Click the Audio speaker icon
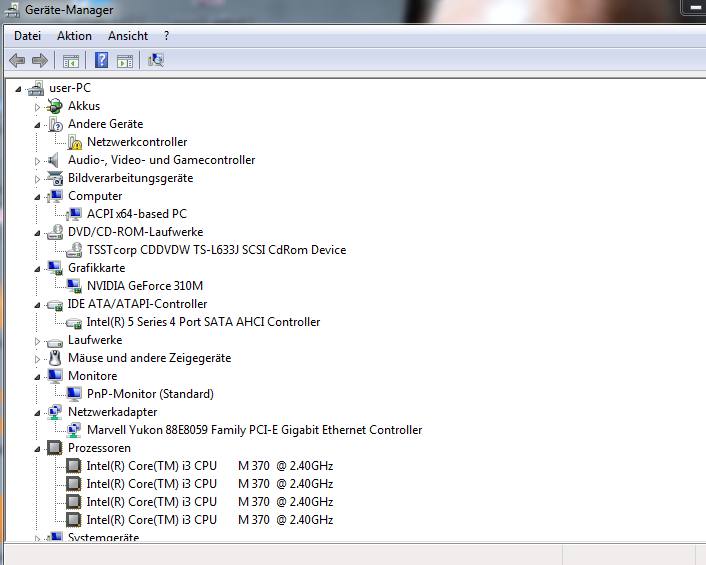The width and height of the screenshot is (706, 565). click(53, 160)
